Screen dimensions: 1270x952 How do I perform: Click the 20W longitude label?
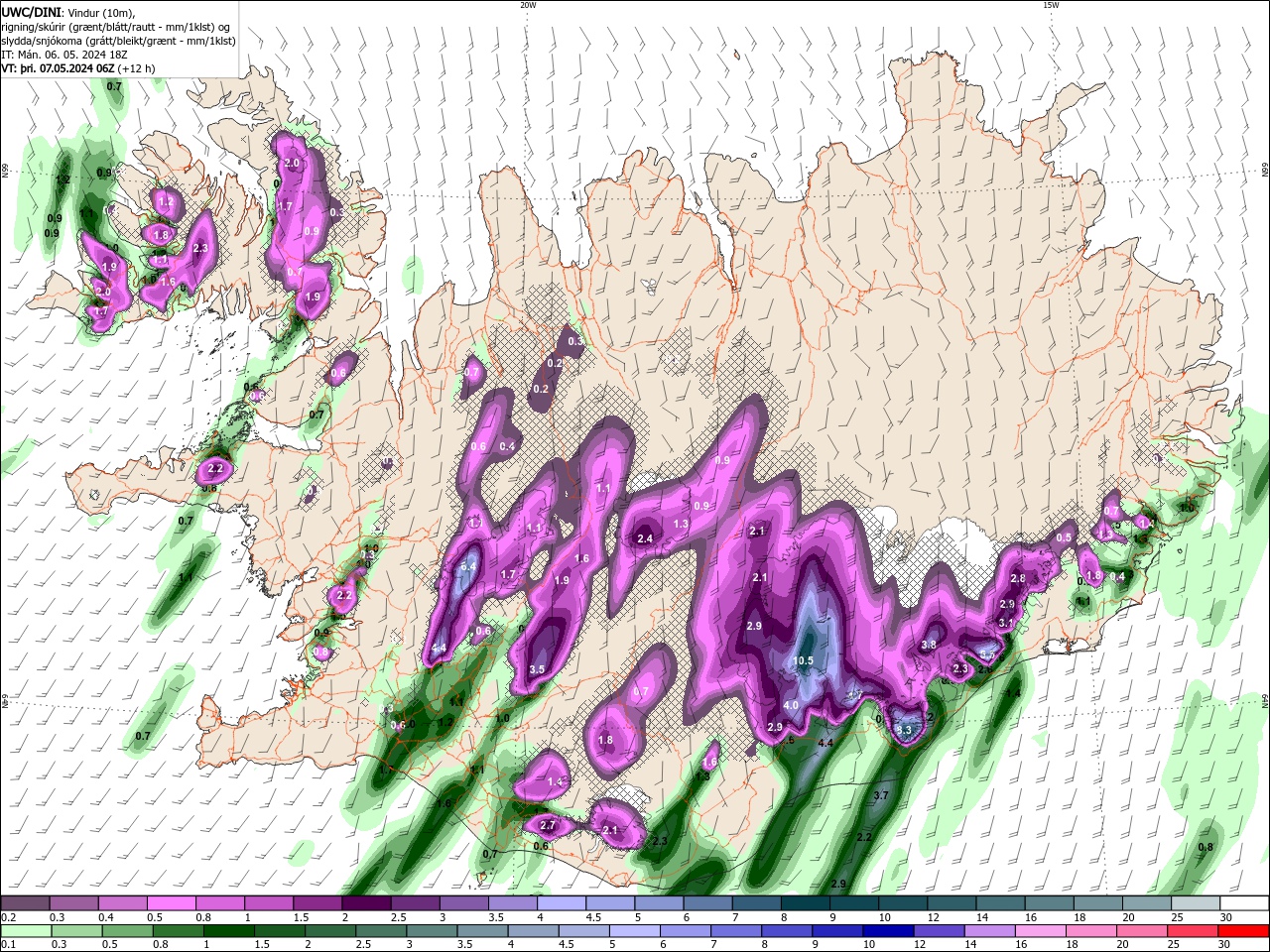(528, 5)
